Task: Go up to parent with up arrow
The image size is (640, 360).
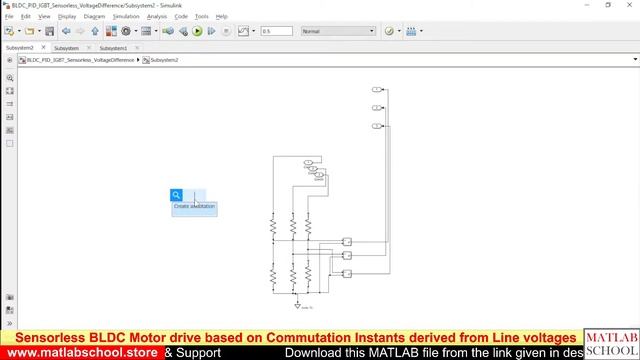Action: pyautogui.click(x=95, y=31)
